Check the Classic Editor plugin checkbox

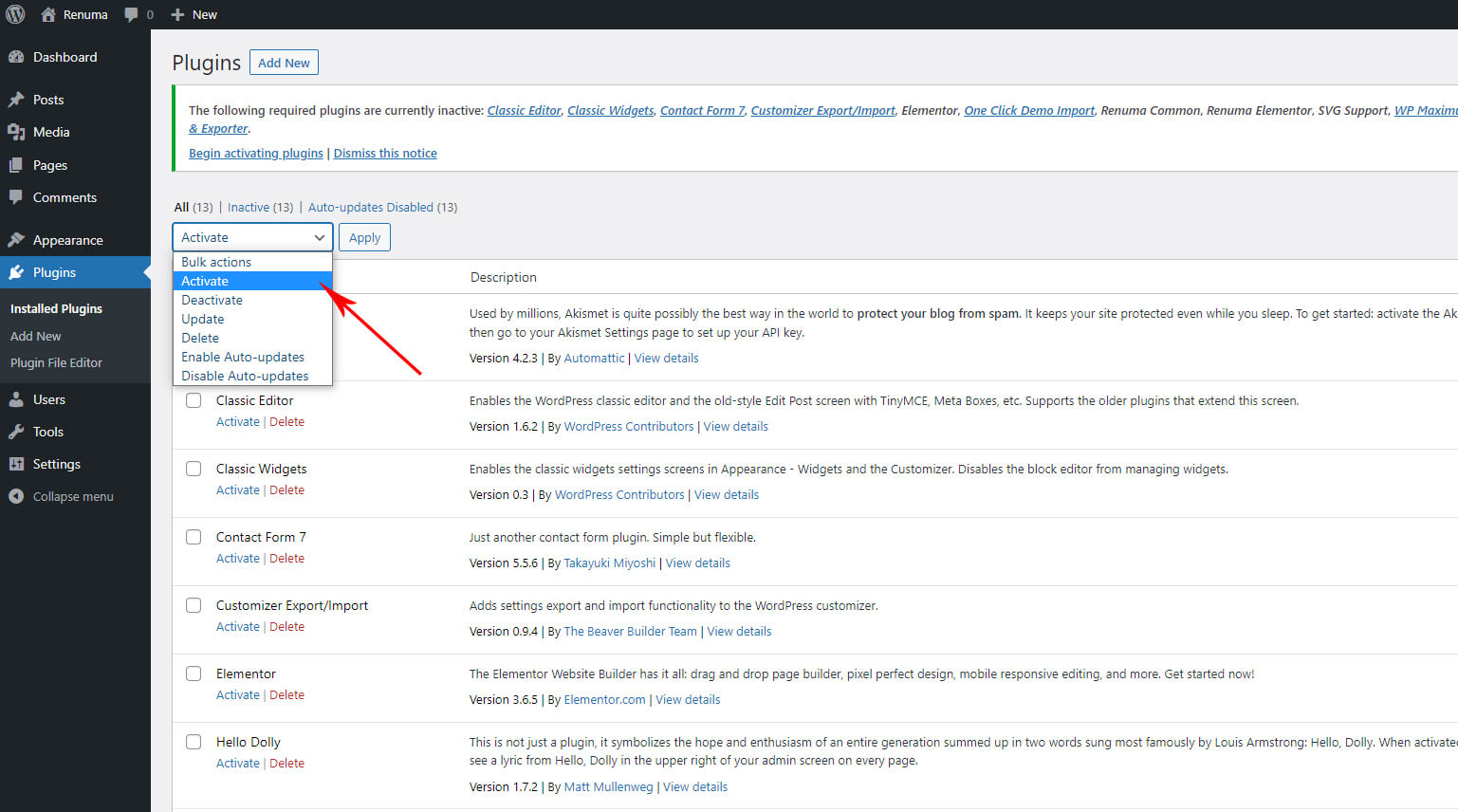pos(194,400)
